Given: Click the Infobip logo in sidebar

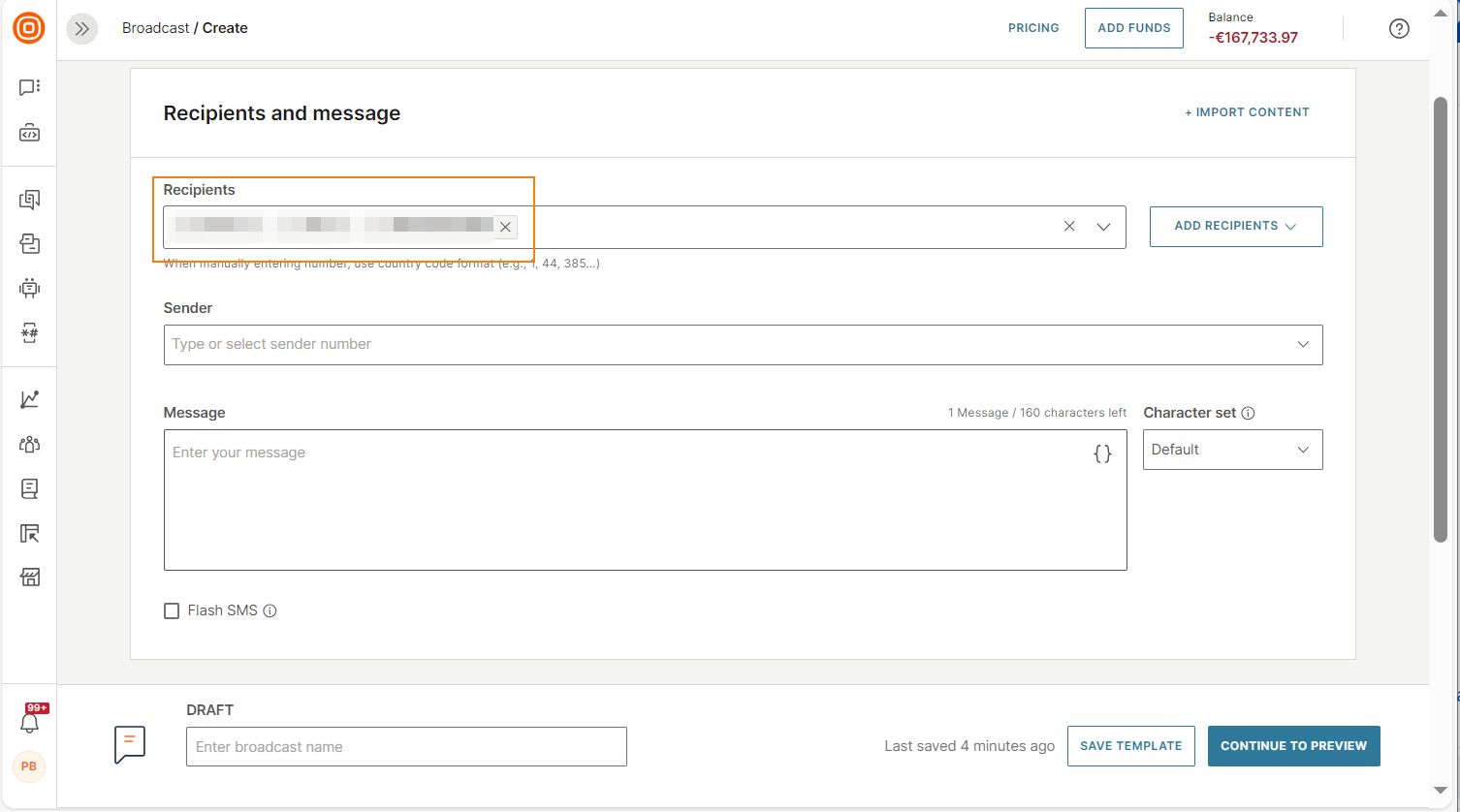Looking at the screenshot, I should click(29, 28).
